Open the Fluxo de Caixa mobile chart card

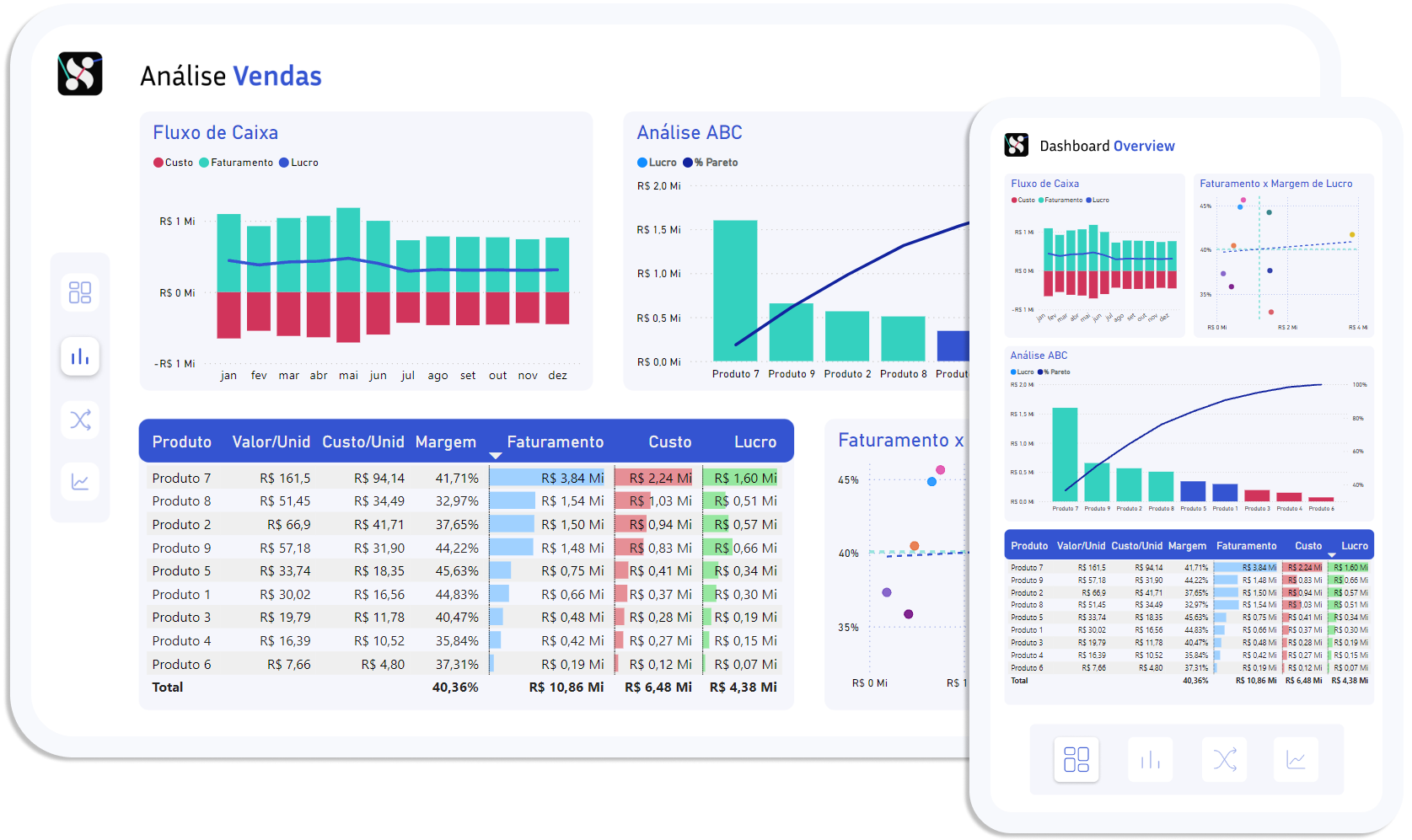point(1094,255)
